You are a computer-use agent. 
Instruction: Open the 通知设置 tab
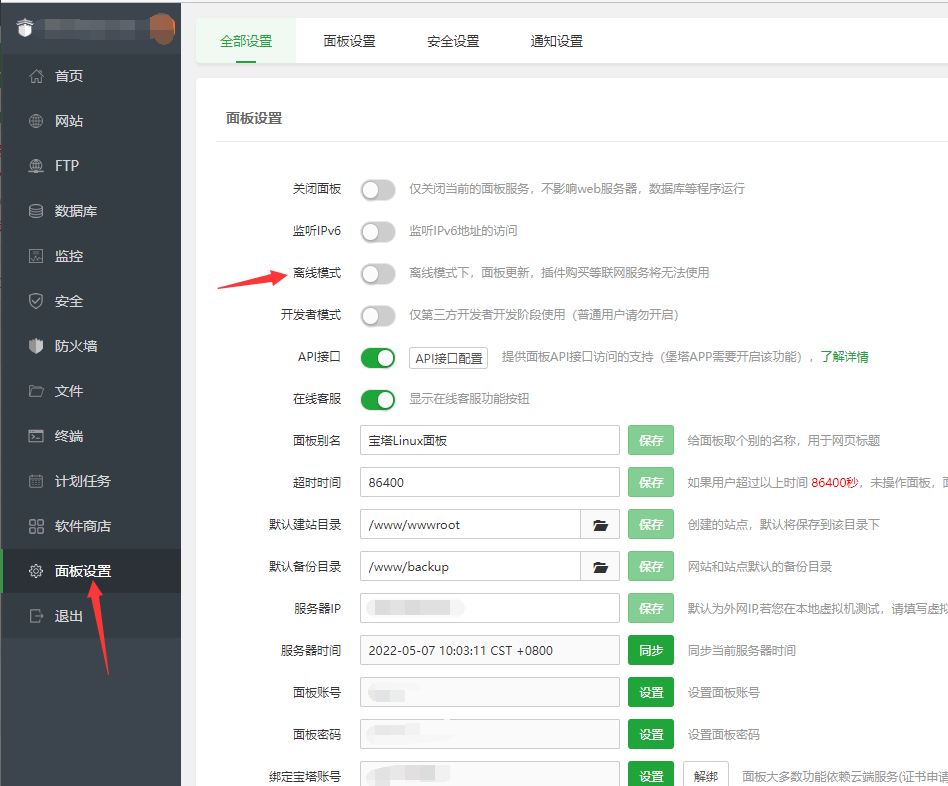[x=556, y=40]
